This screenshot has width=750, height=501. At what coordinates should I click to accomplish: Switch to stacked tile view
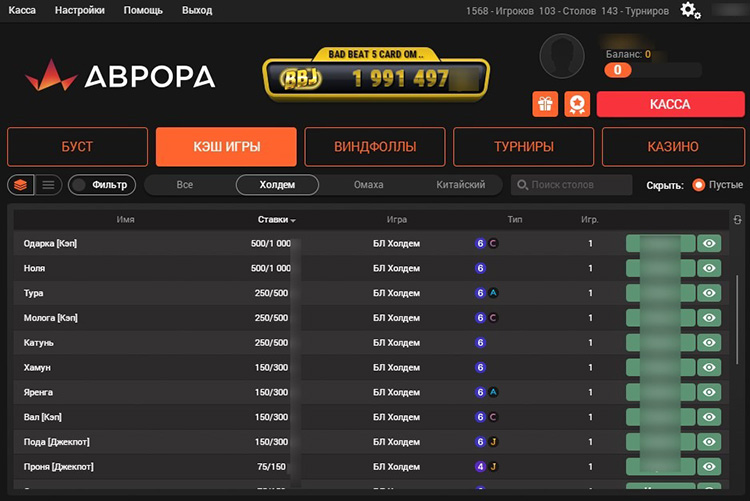point(20,185)
